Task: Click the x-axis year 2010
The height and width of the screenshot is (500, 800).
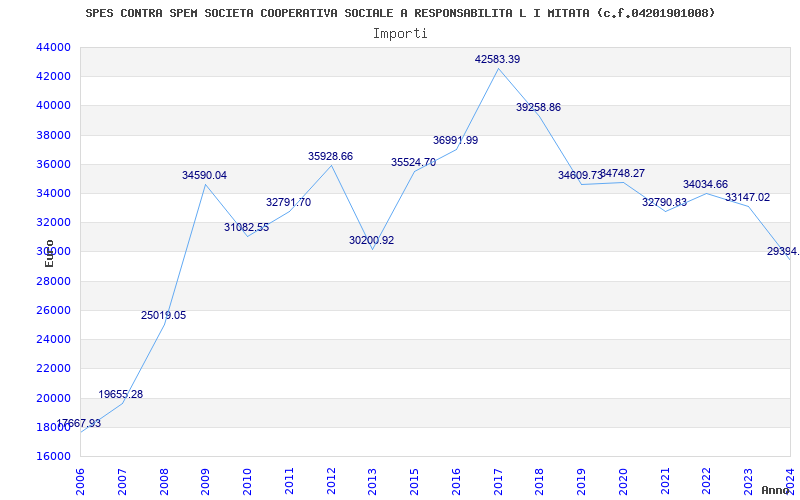Action: click(247, 482)
